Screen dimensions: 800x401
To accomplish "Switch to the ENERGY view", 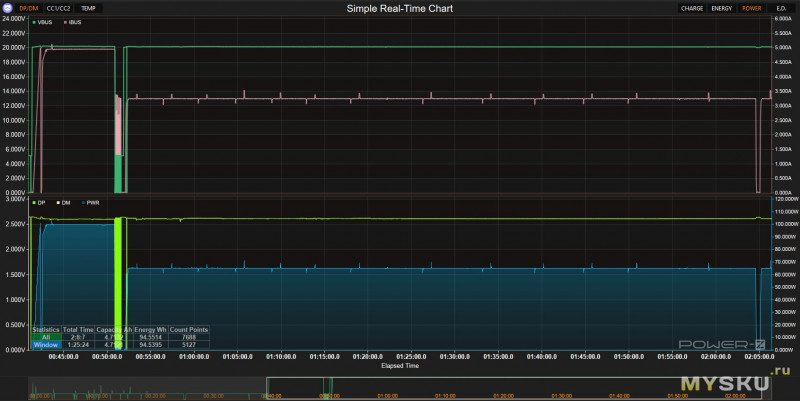I will click(722, 8).
